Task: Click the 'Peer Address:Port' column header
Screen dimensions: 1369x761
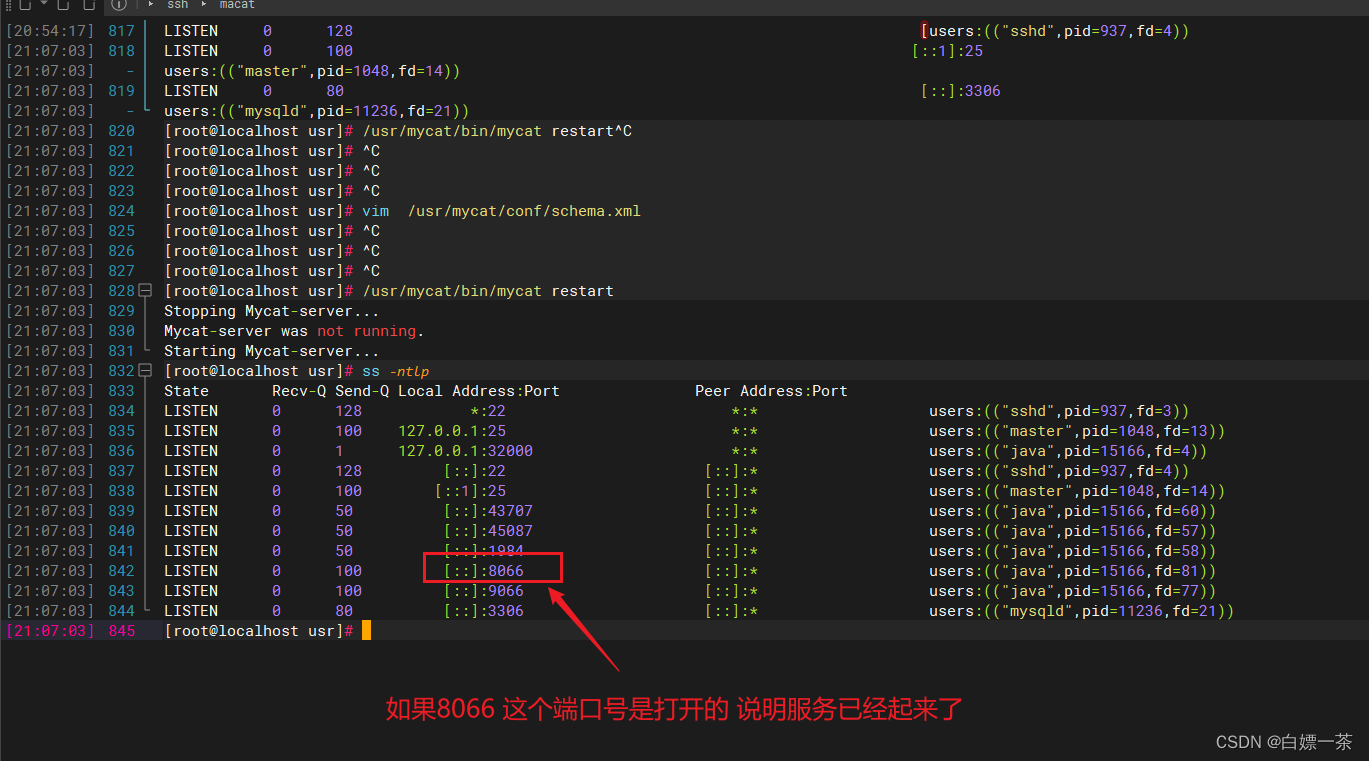Action: tap(771, 391)
